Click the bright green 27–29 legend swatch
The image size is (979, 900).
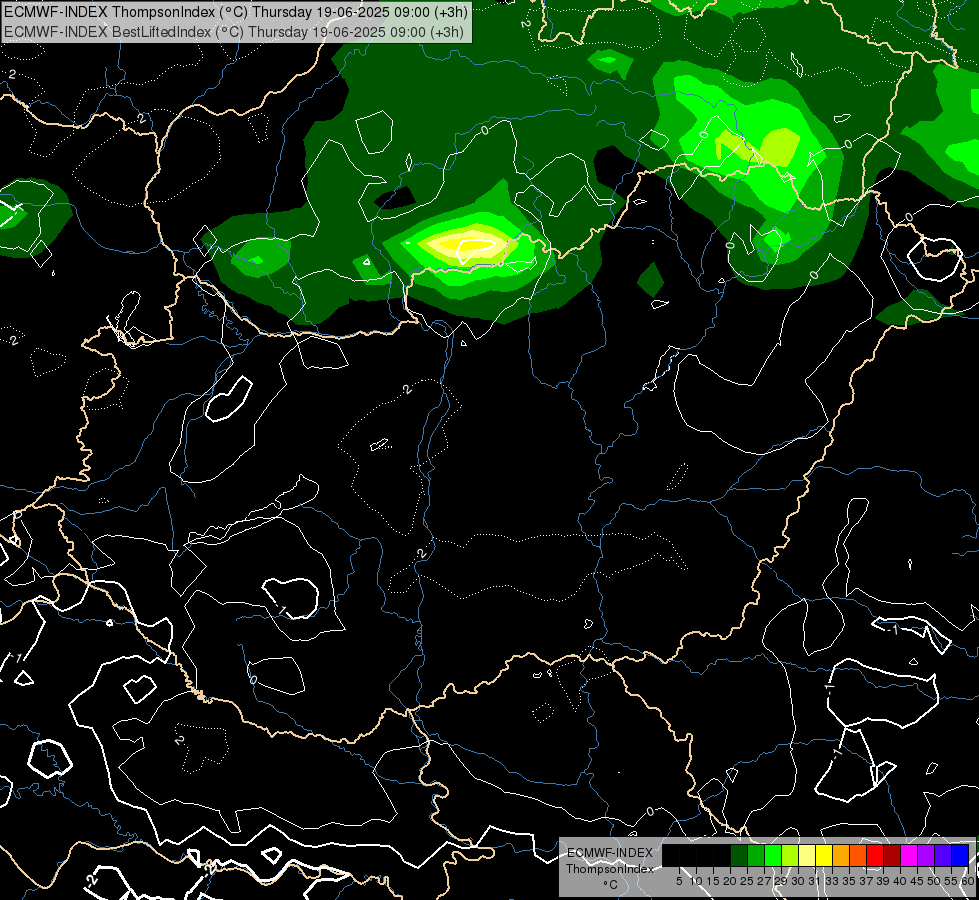coord(773,856)
